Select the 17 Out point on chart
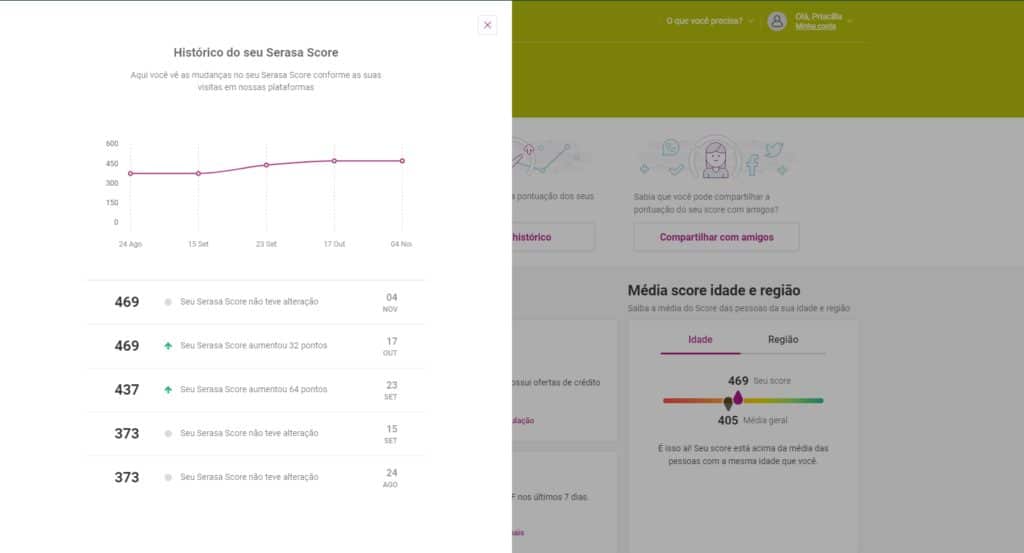This screenshot has width=1024, height=553. pyautogui.click(x=334, y=161)
